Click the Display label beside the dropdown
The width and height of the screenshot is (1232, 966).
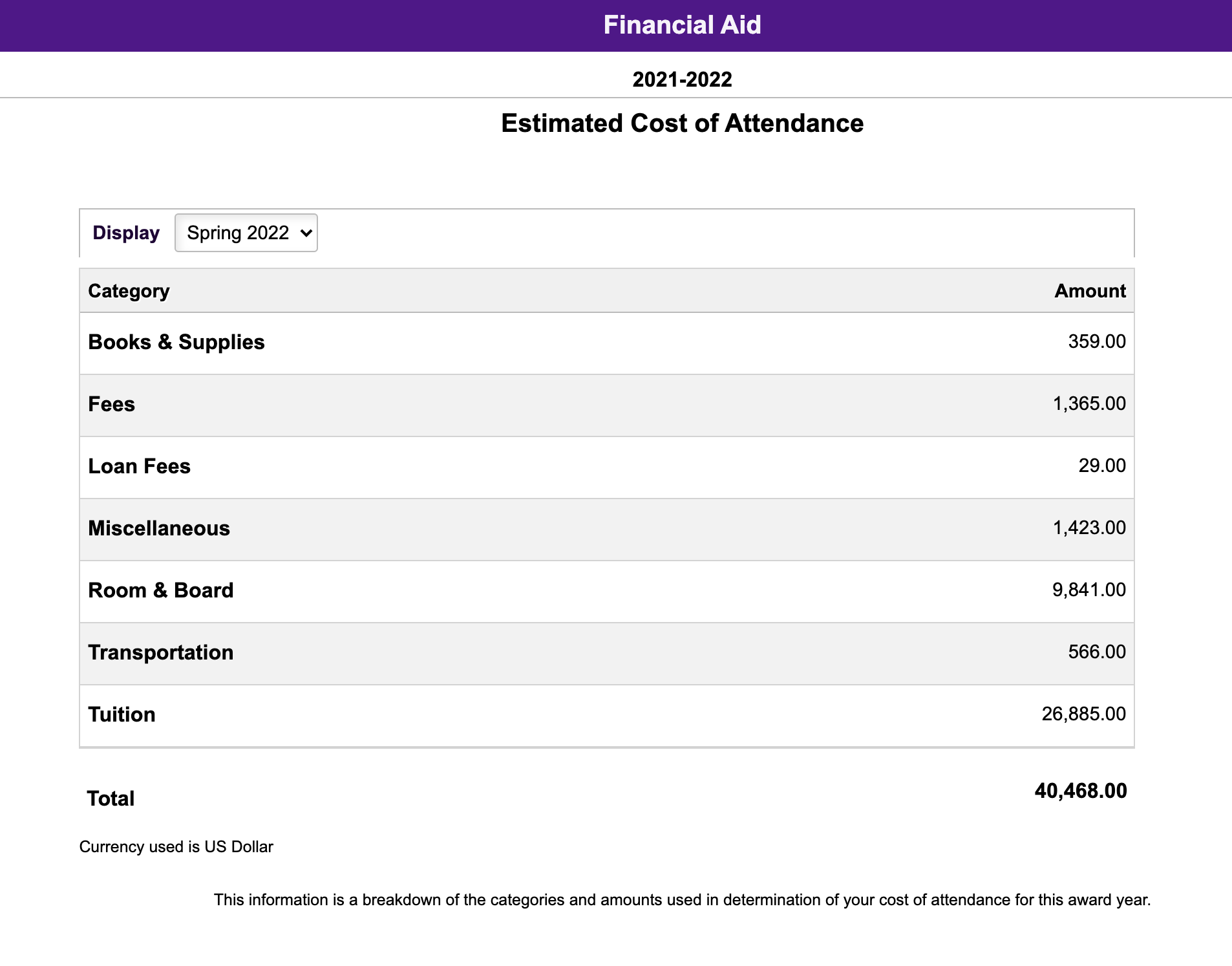point(126,233)
